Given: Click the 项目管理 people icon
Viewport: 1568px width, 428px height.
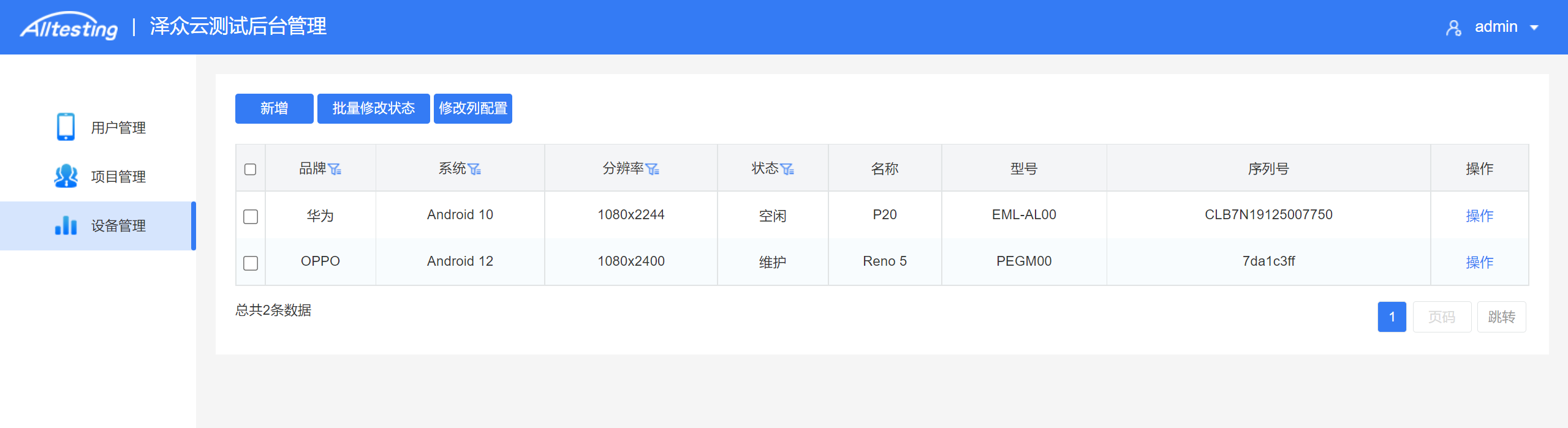Looking at the screenshot, I should [x=66, y=176].
